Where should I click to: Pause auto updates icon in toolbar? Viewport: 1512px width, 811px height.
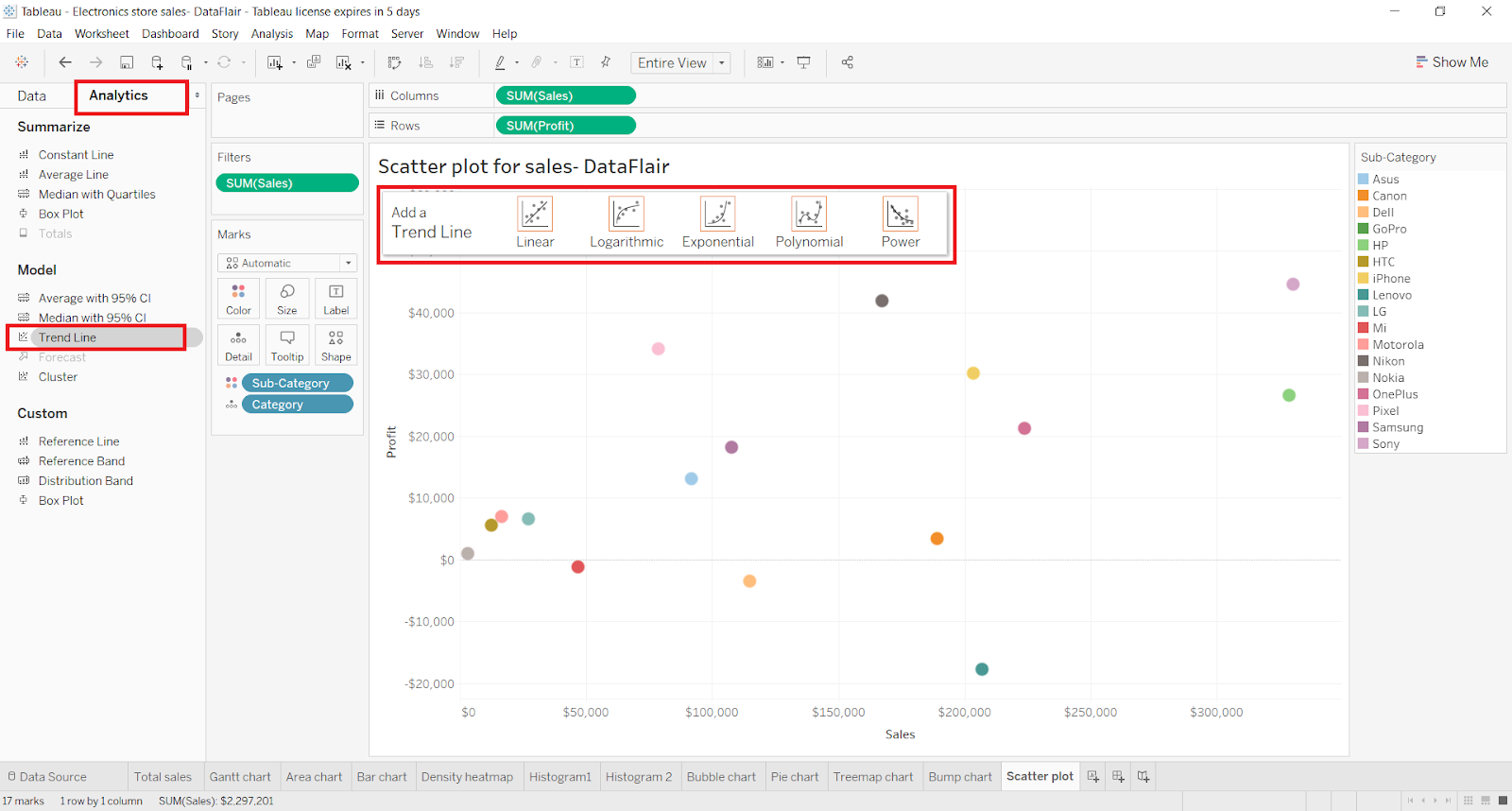pyautogui.click(x=187, y=62)
